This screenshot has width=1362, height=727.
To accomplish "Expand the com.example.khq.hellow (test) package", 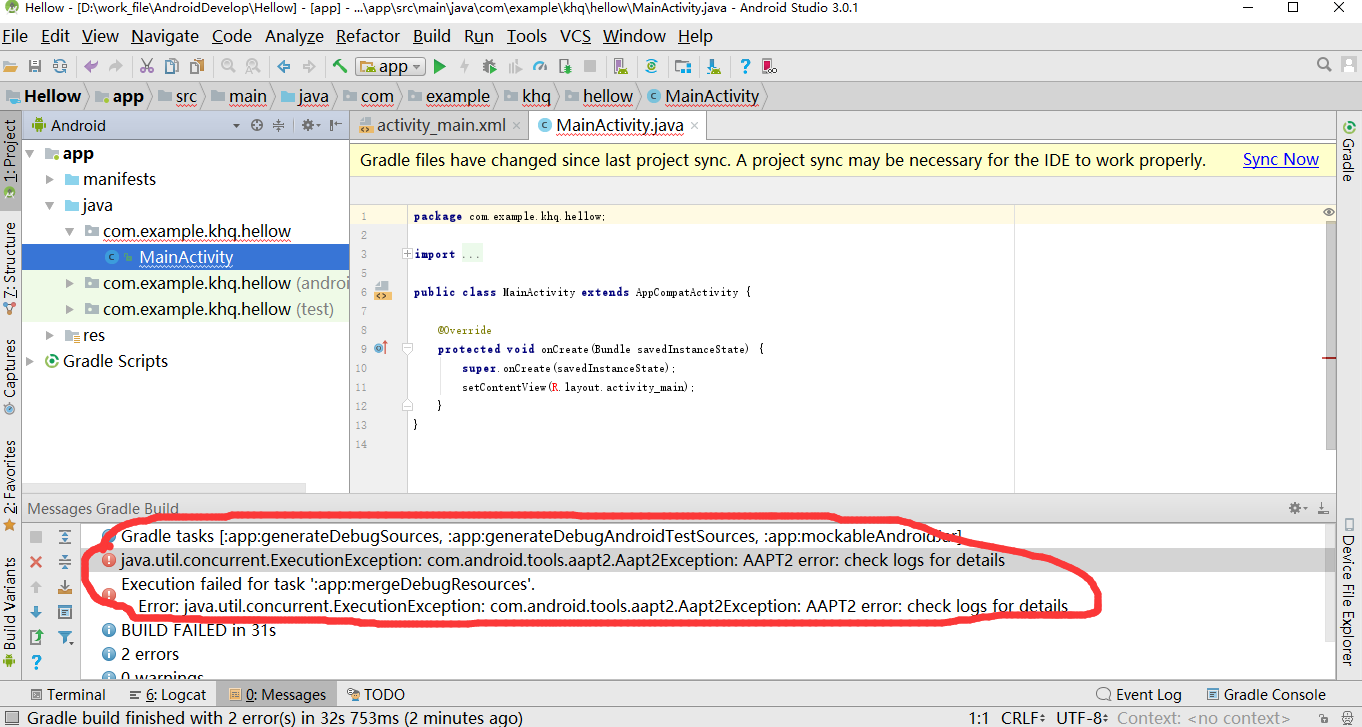I will (70, 309).
